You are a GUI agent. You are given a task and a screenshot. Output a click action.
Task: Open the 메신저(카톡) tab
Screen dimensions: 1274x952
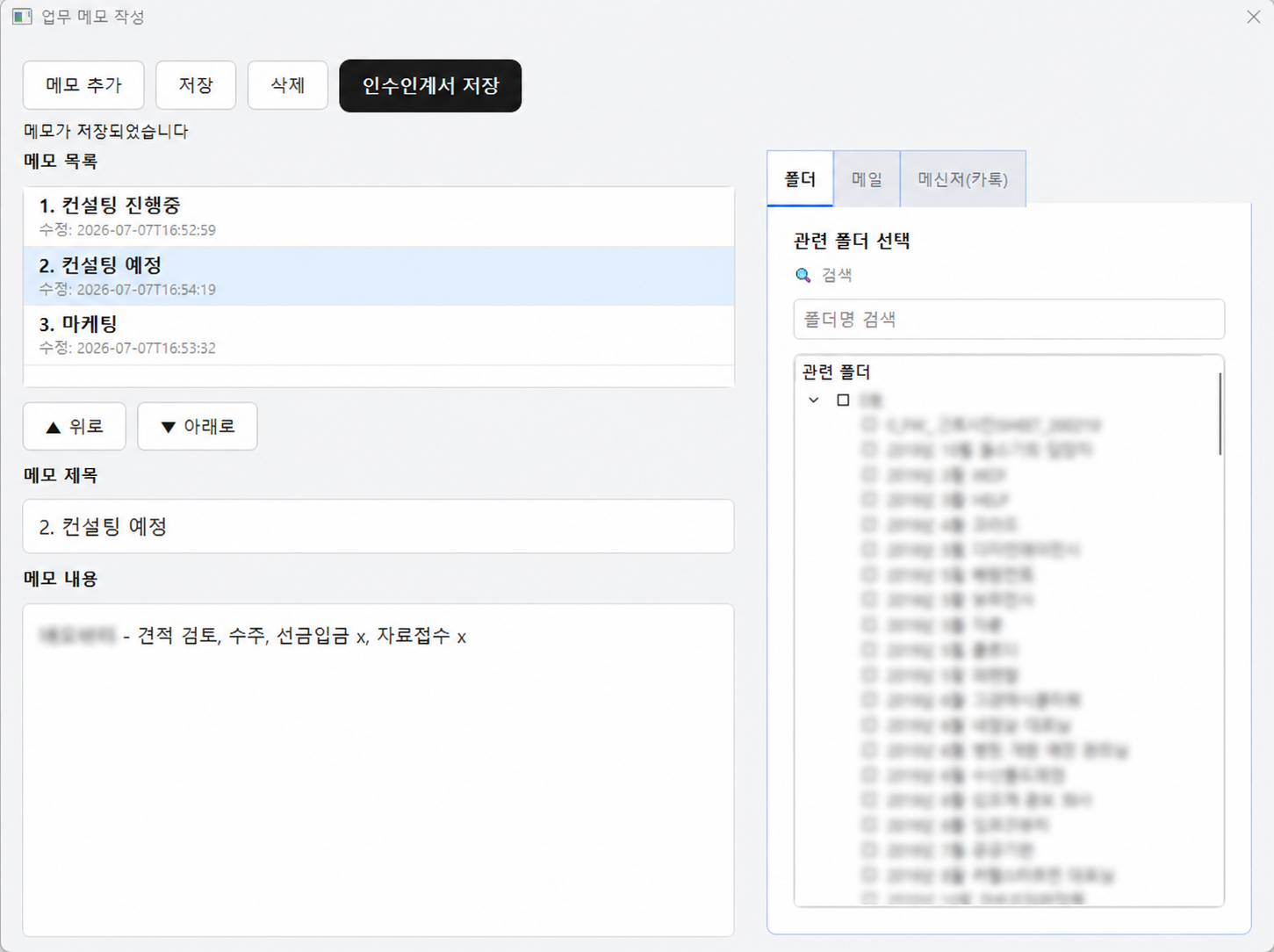tap(963, 179)
